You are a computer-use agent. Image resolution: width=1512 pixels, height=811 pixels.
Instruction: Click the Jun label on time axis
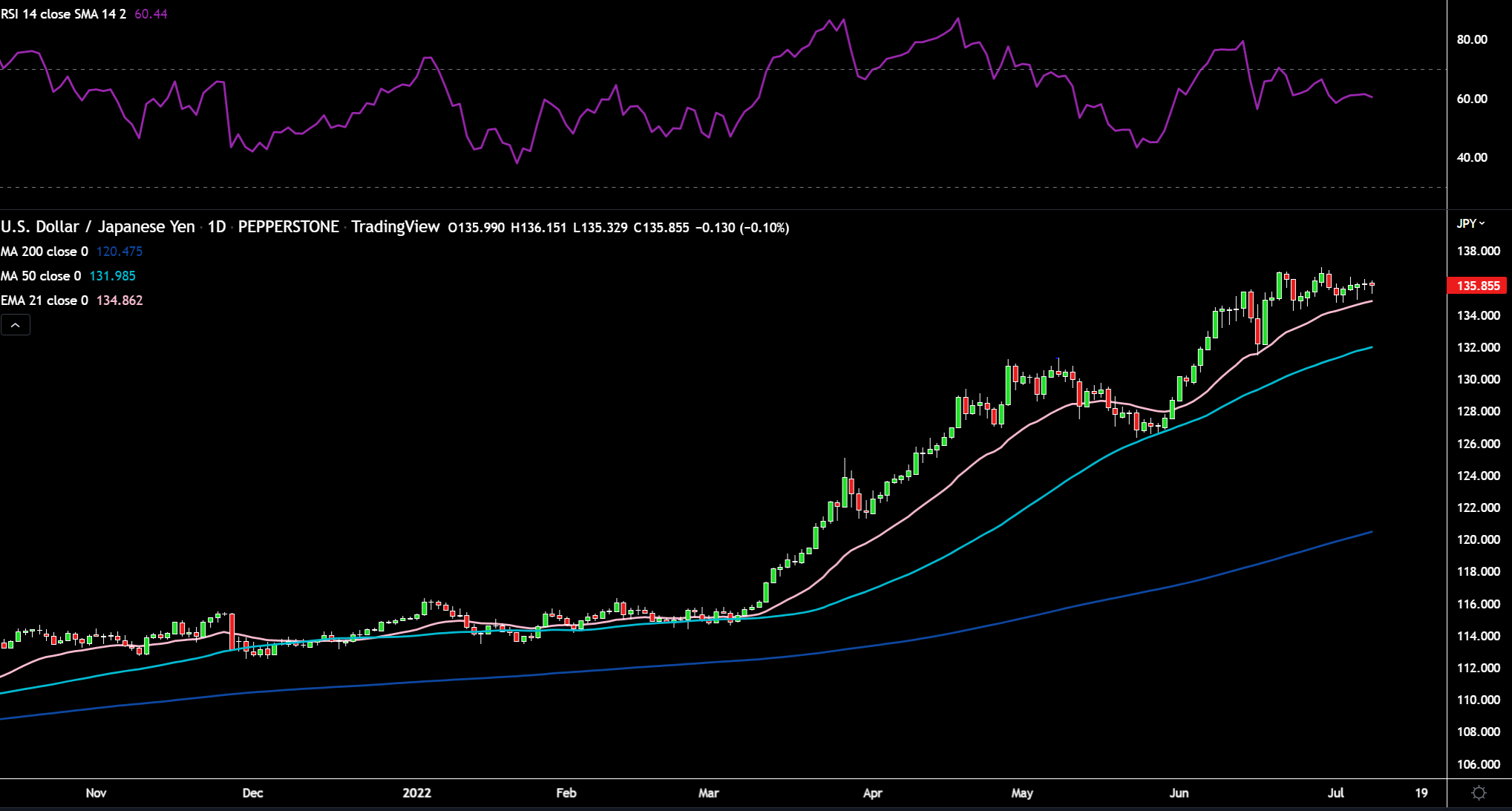pyautogui.click(x=1179, y=792)
